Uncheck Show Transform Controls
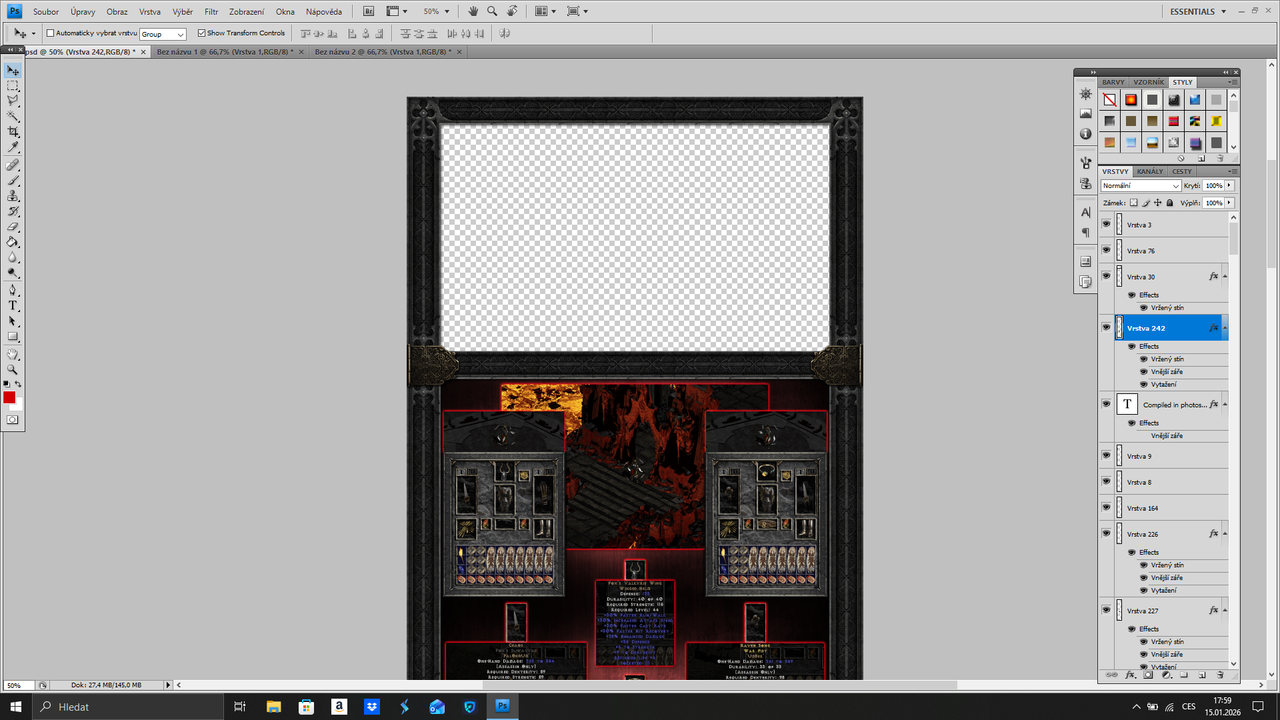The width and height of the screenshot is (1280, 720). [x=201, y=33]
